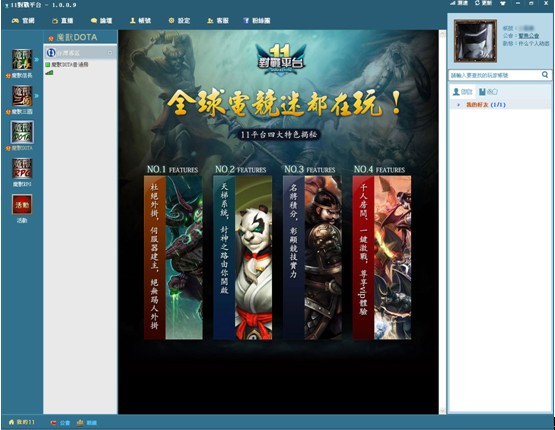Open the 直播 live stream menu item
555x430 pixels.
(63, 21)
